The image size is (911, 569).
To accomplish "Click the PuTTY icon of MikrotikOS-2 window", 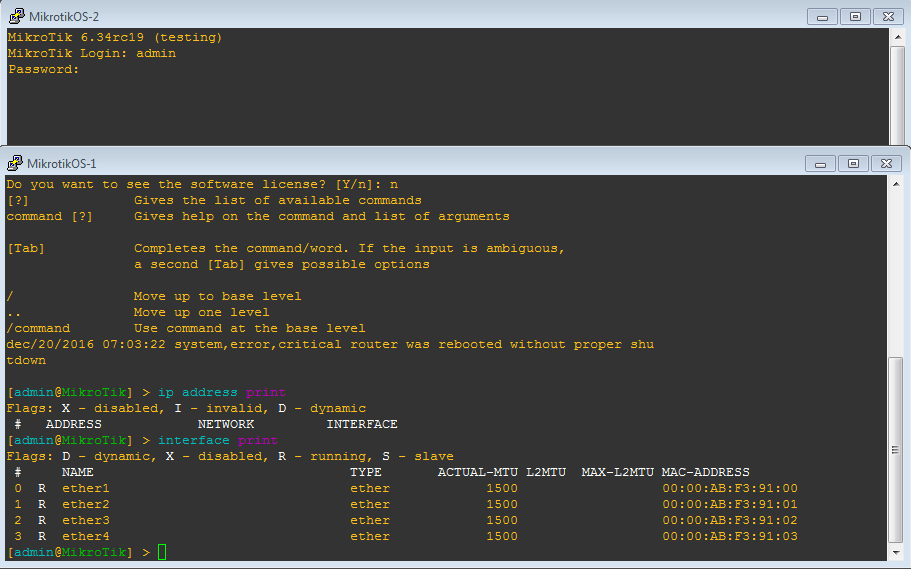I will (16, 16).
